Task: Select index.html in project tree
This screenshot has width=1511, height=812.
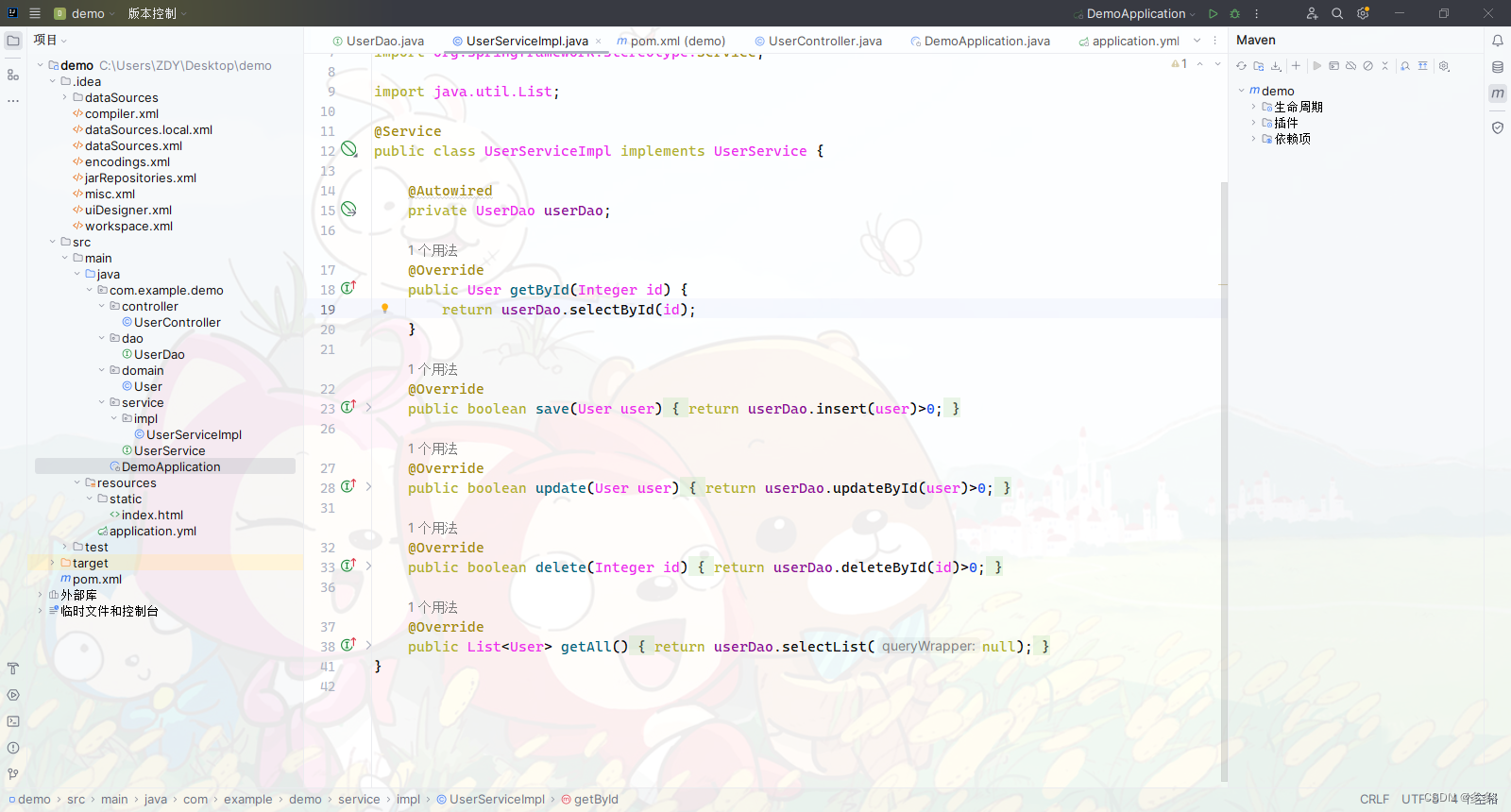Action: (x=152, y=516)
